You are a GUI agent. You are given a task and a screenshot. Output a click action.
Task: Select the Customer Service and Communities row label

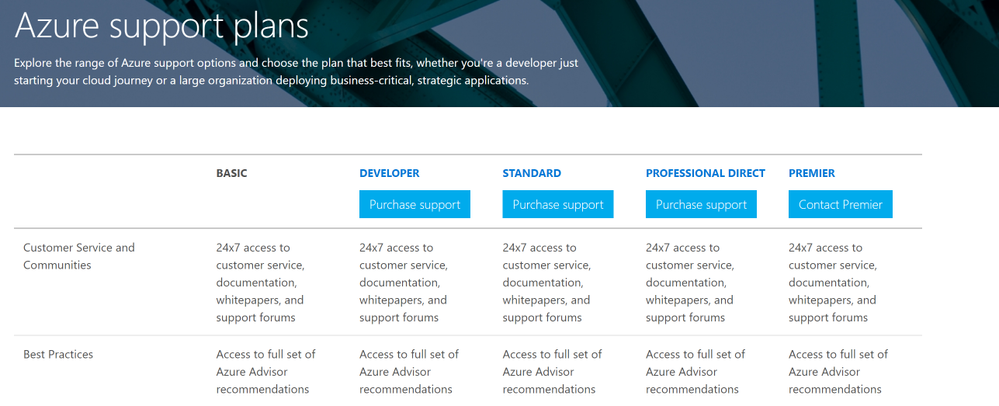tap(79, 256)
